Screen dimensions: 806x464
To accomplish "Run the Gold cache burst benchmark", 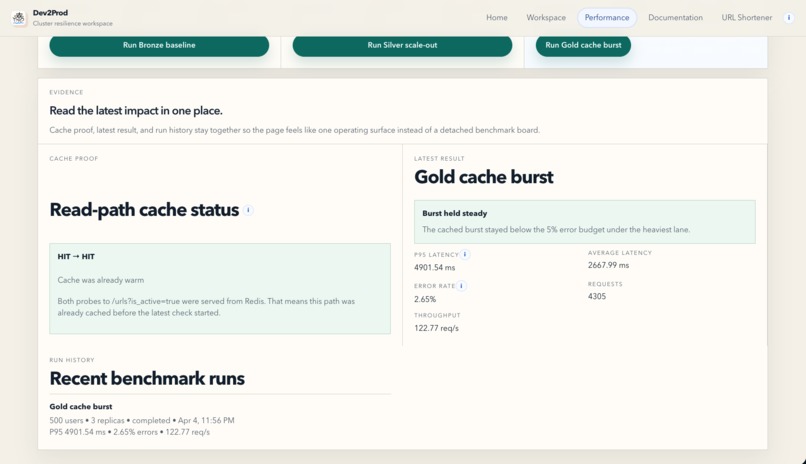I will (x=583, y=45).
